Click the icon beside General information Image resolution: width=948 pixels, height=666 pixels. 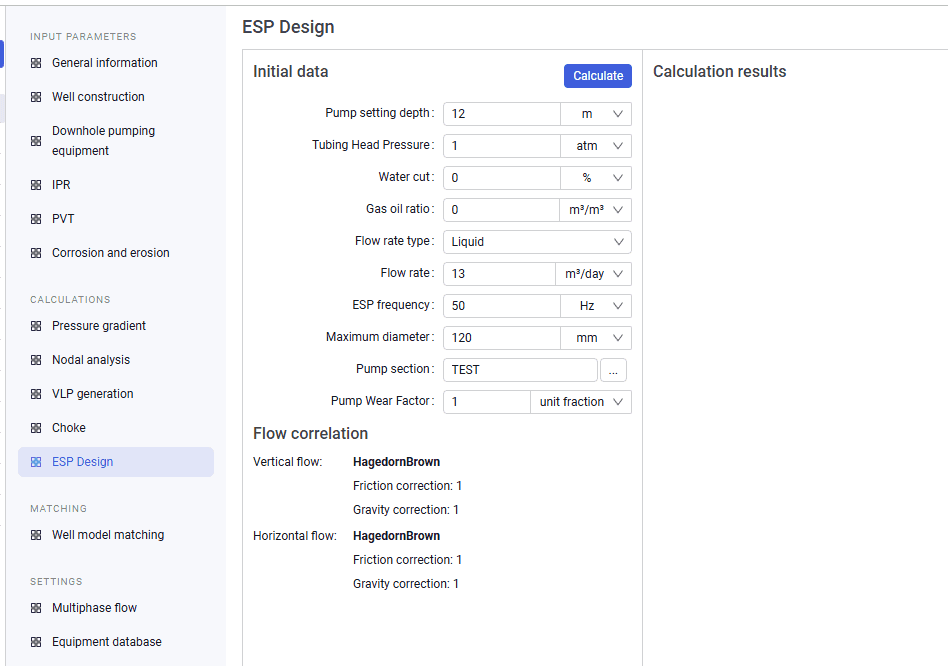point(36,63)
